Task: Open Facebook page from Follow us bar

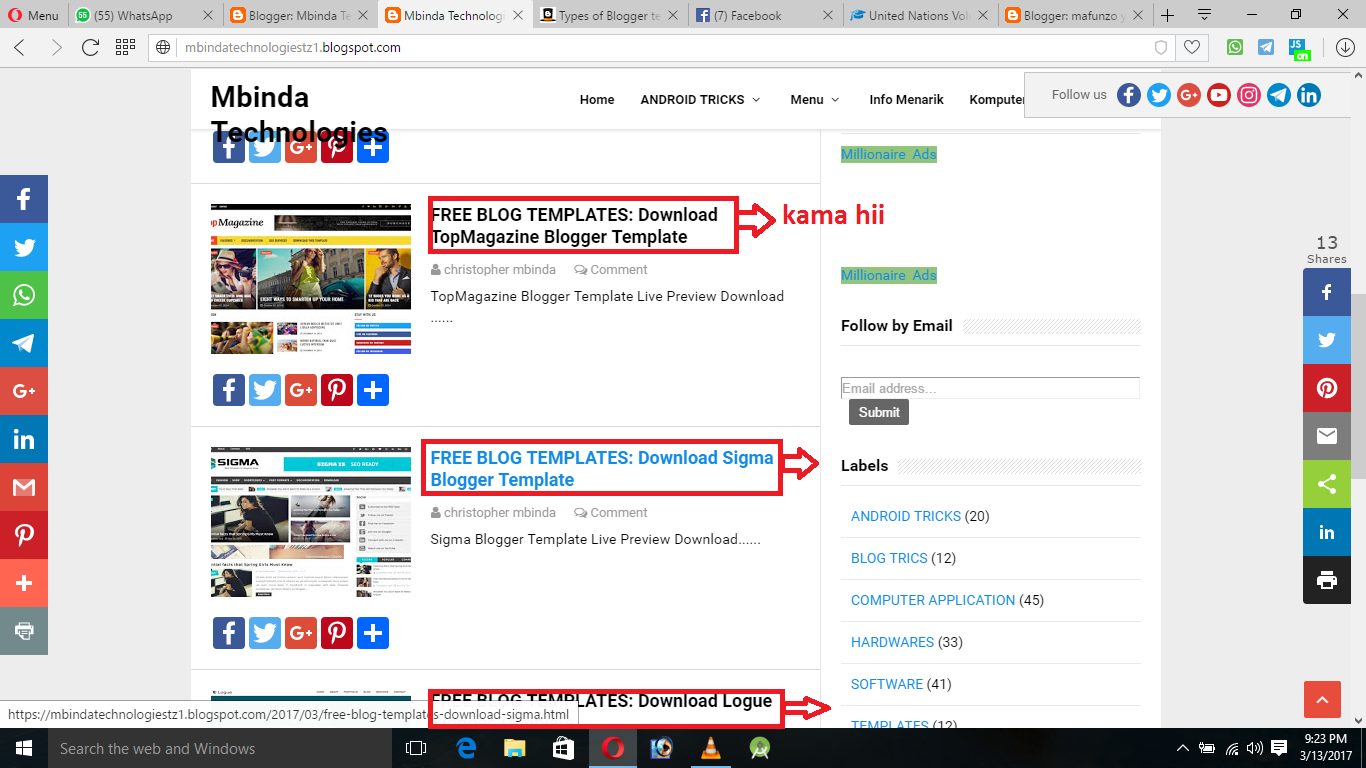Action: coord(1129,95)
